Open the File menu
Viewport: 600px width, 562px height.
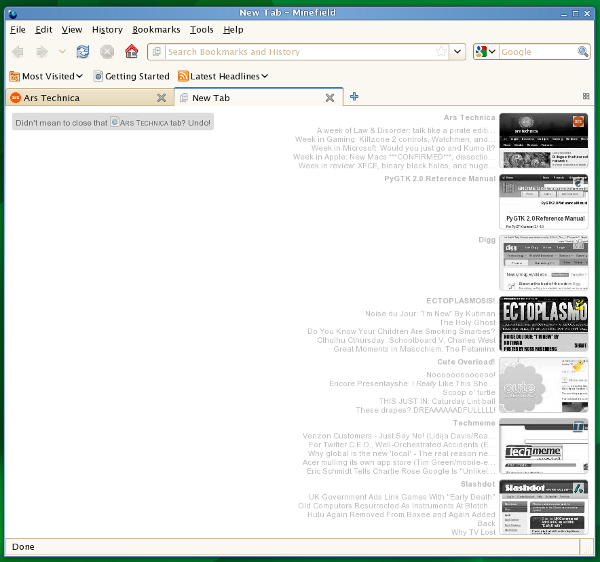[18, 30]
